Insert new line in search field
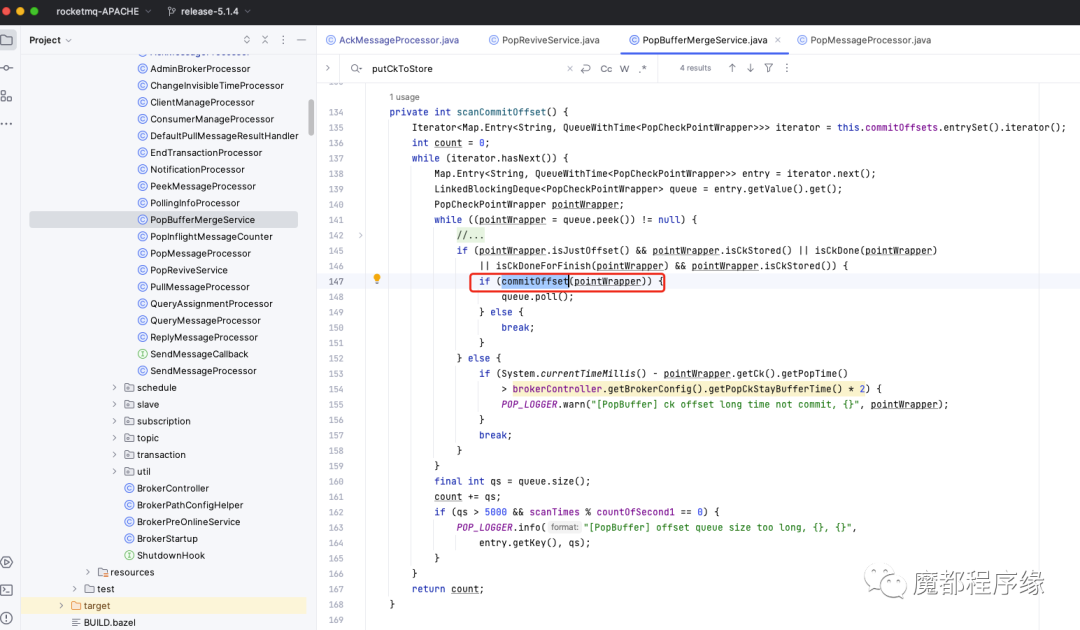1080x630 pixels. [x=585, y=68]
